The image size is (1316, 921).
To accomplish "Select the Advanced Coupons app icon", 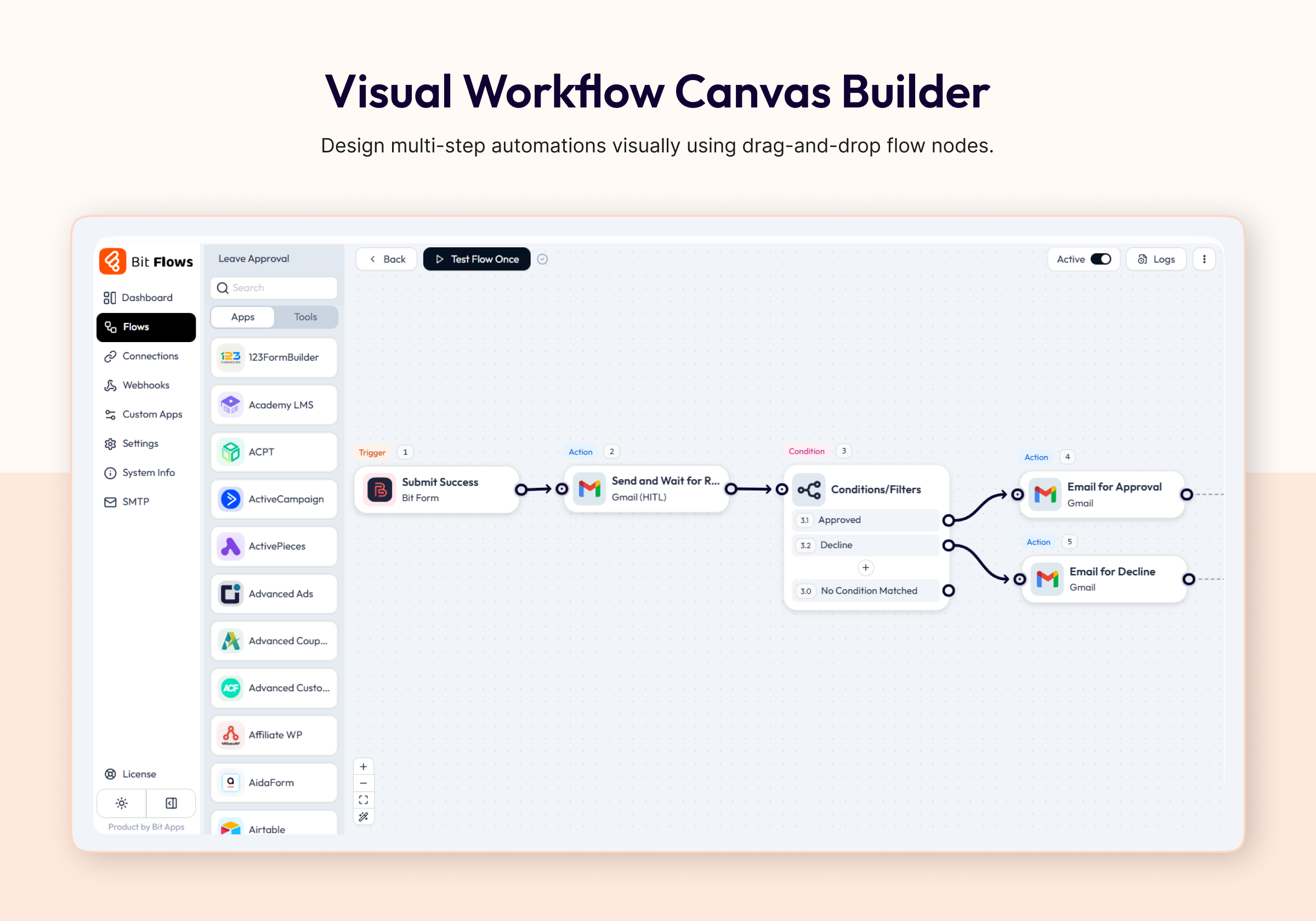I will [x=230, y=641].
